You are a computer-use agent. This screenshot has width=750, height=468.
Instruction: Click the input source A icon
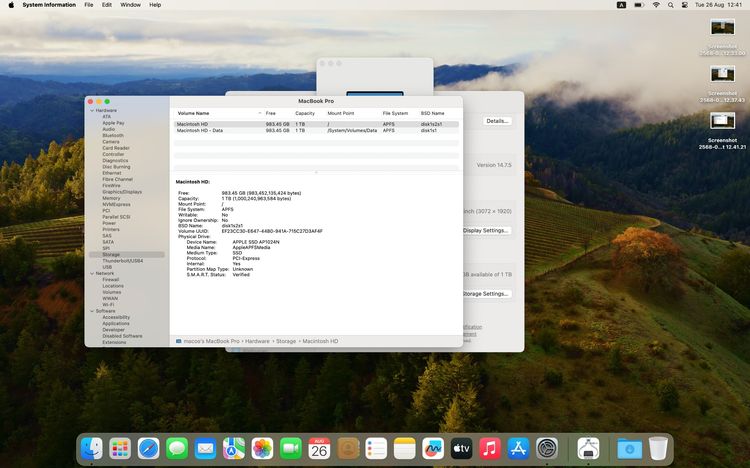[621, 5]
